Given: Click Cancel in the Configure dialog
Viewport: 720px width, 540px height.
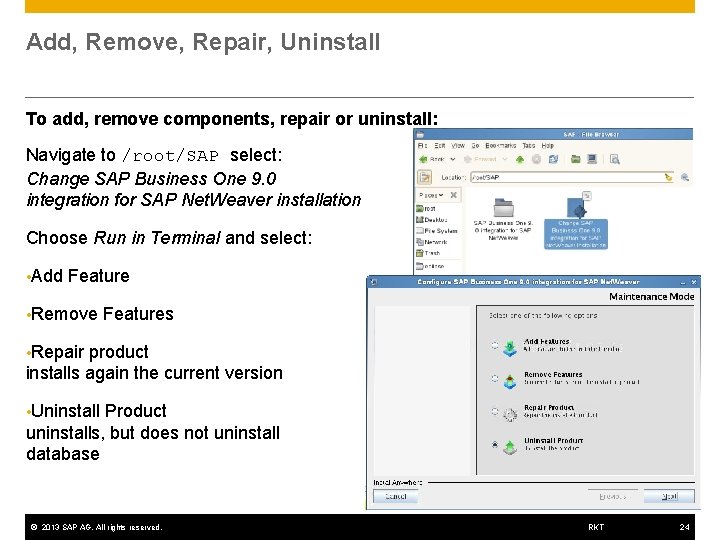Looking at the screenshot, I should coord(395,496).
